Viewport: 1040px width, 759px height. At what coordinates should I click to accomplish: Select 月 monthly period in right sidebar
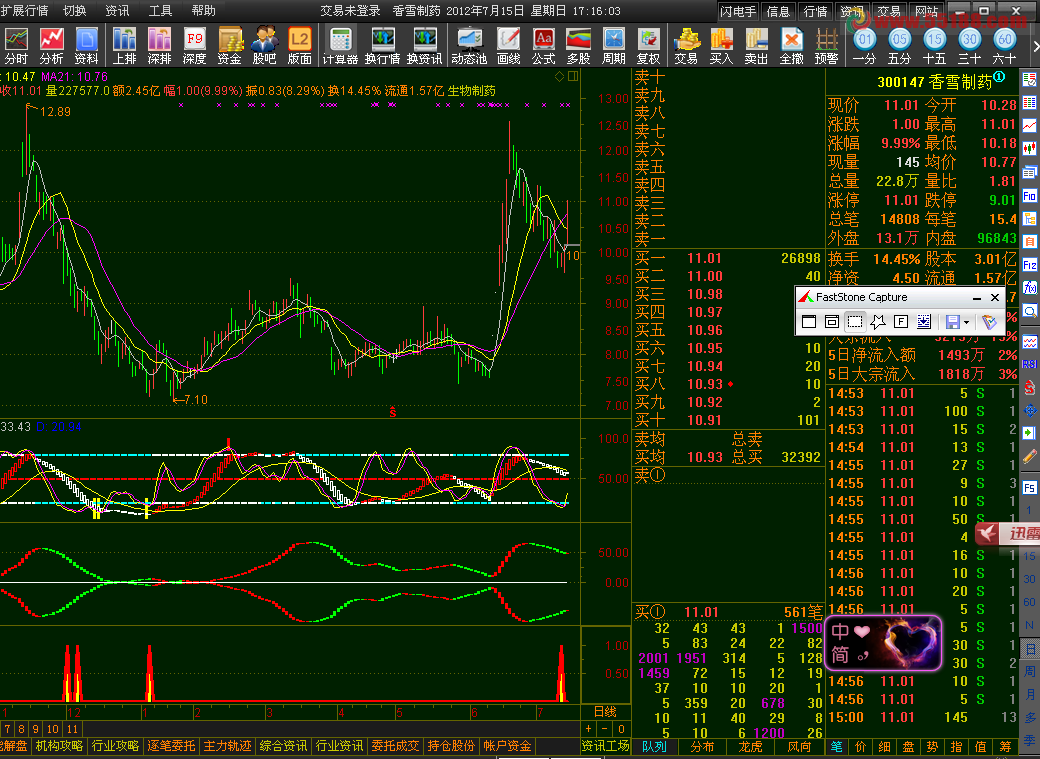1029,694
